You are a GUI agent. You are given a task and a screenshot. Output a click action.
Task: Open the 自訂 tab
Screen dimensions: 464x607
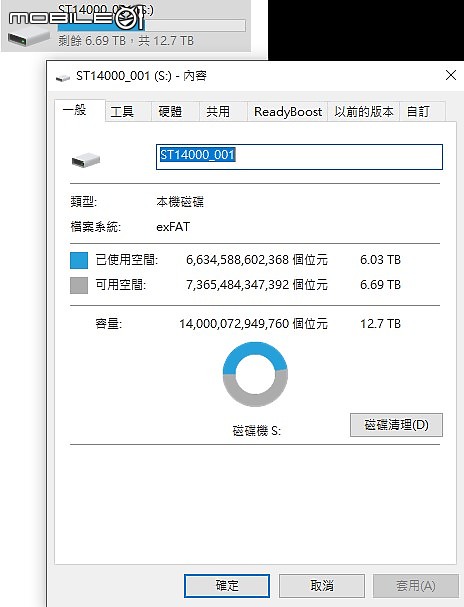[x=422, y=112]
